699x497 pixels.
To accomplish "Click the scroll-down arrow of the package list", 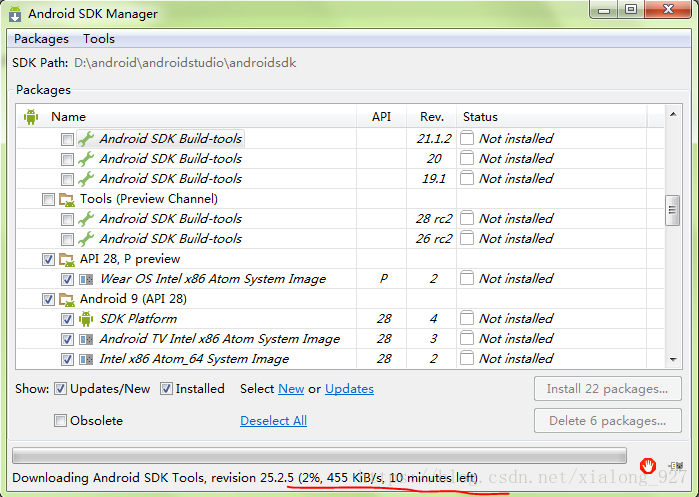I will 673,359.
